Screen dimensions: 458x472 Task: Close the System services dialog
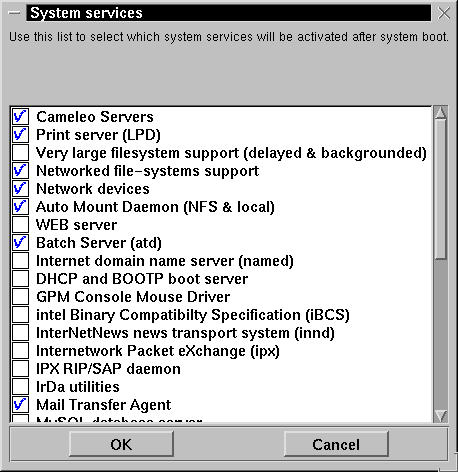(444, 13)
